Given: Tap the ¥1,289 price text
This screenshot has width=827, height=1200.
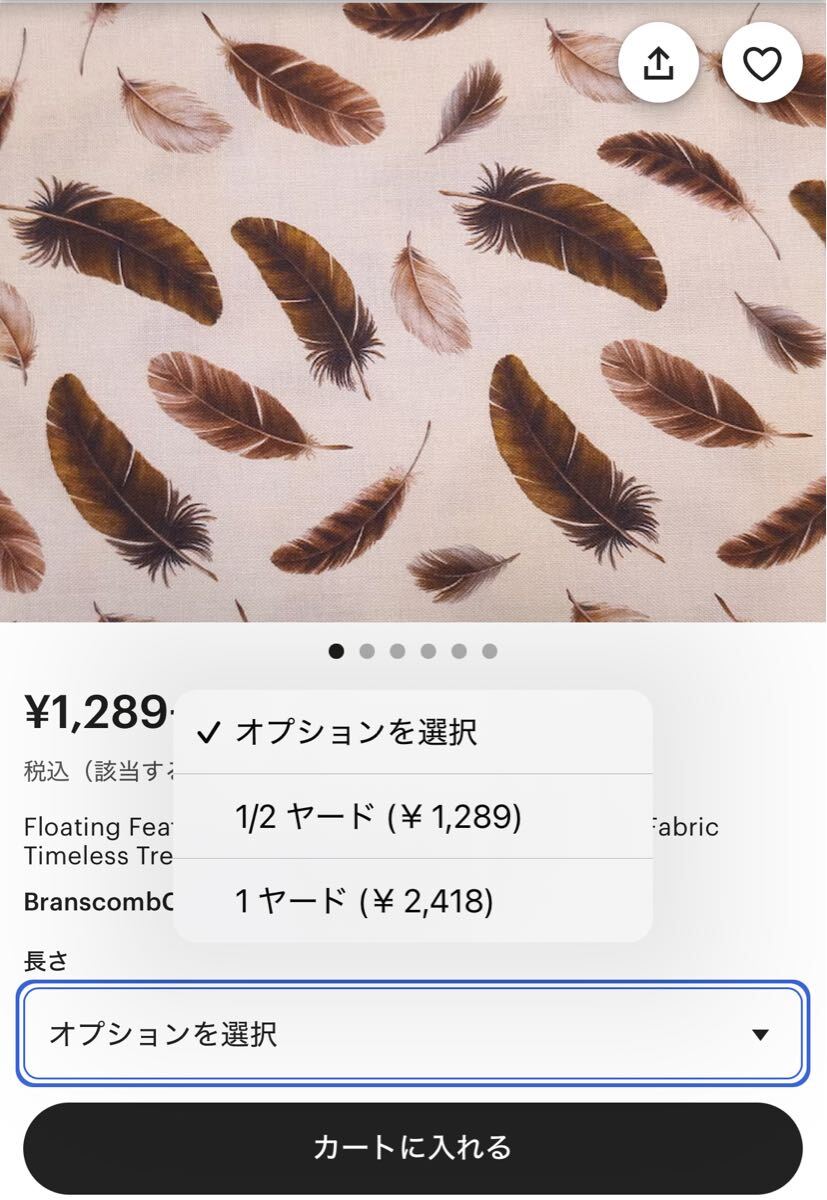Looking at the screenshot, I should coord(97,712).
